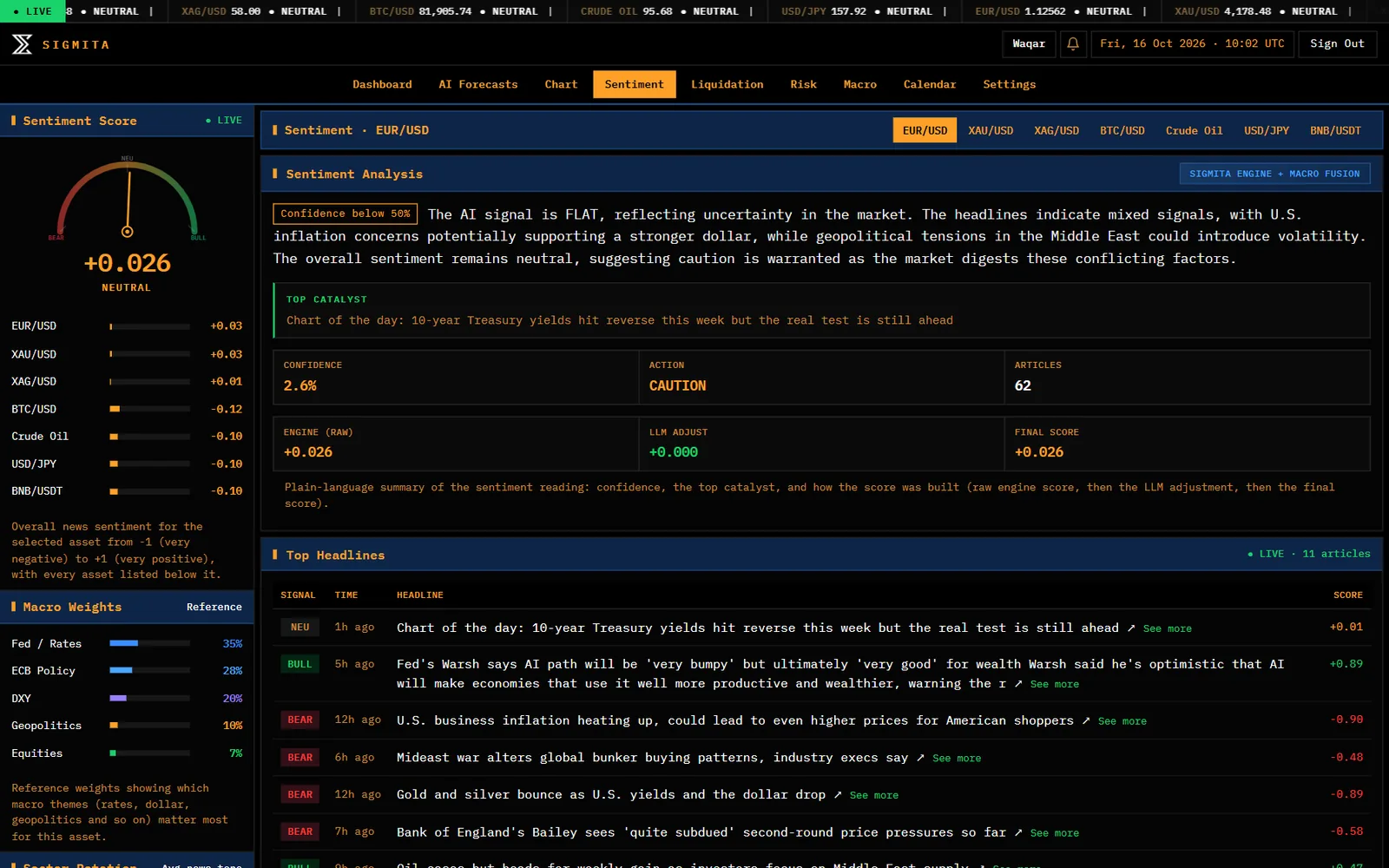
Task: Select the Crude Oil row in sentiment list
Action: [127, 437]
